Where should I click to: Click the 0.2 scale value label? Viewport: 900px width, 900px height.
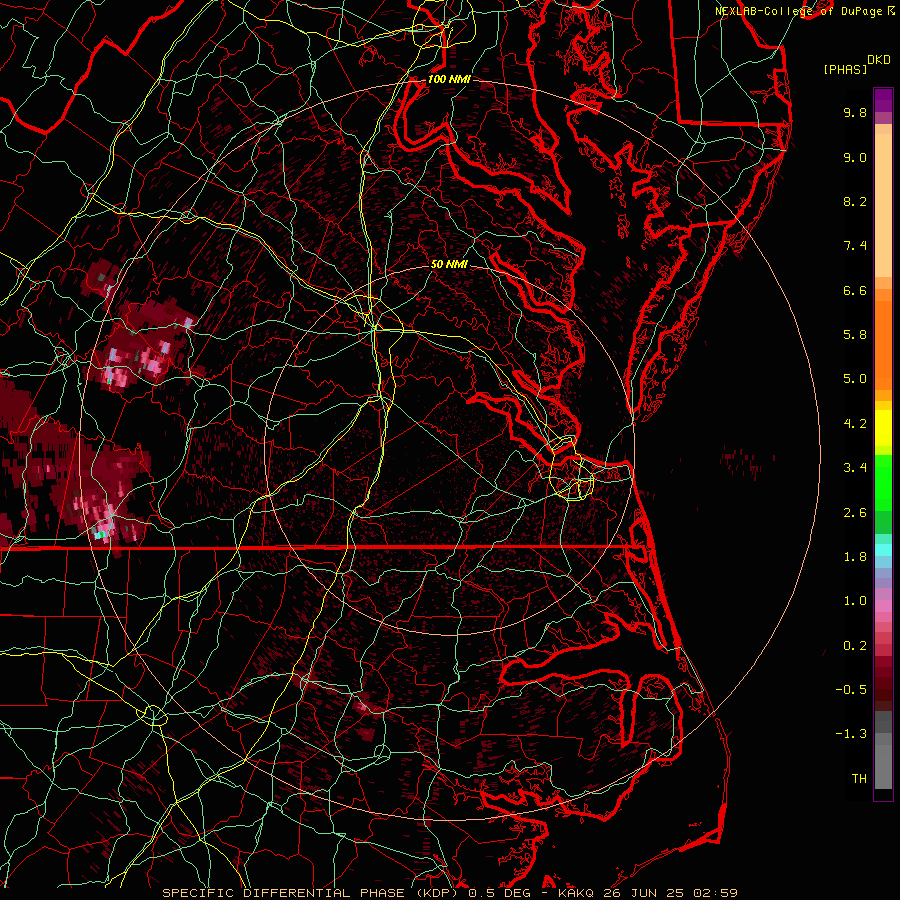[x=855, y=646]
